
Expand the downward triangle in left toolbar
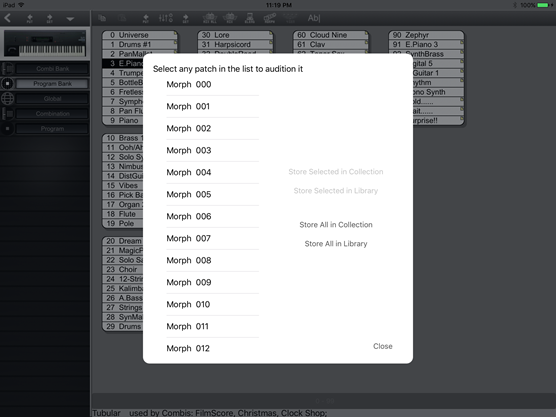70,19
